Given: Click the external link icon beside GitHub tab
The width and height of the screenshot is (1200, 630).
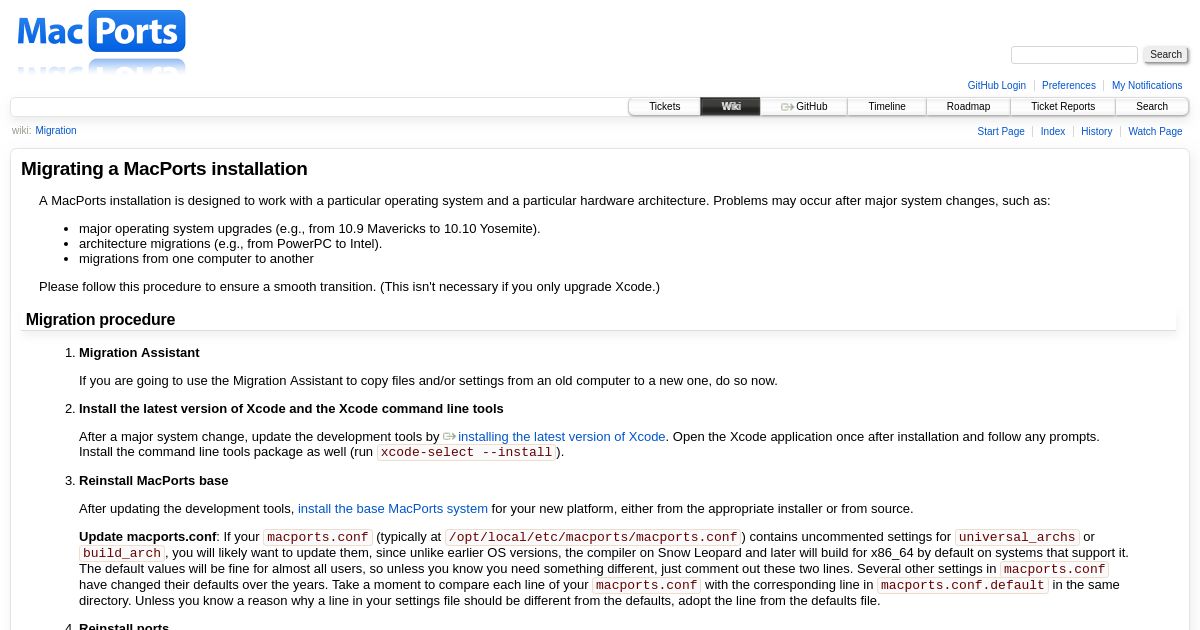Looking at the screenshot, I should [x=787, y=107].
